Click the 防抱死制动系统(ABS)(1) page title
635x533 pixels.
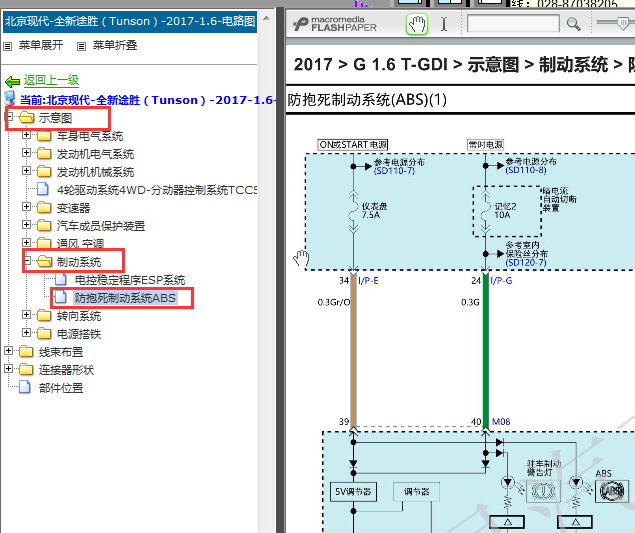367,100
